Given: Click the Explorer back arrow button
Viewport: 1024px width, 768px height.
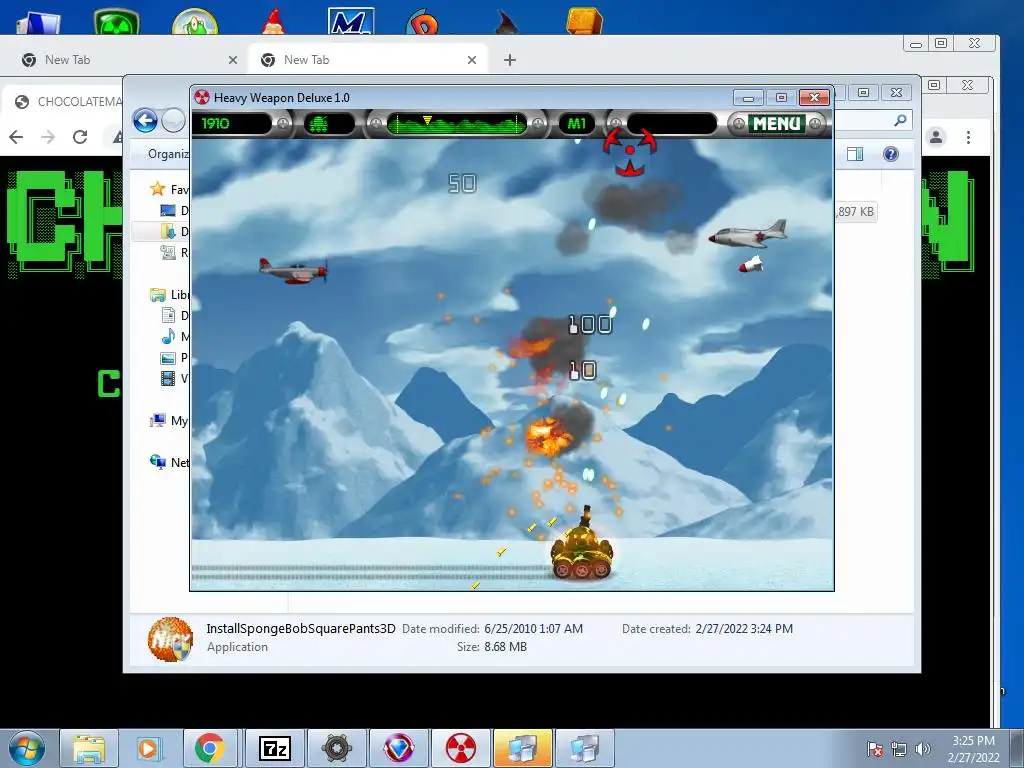Looking at the screenshot, I should click(145, 121).
